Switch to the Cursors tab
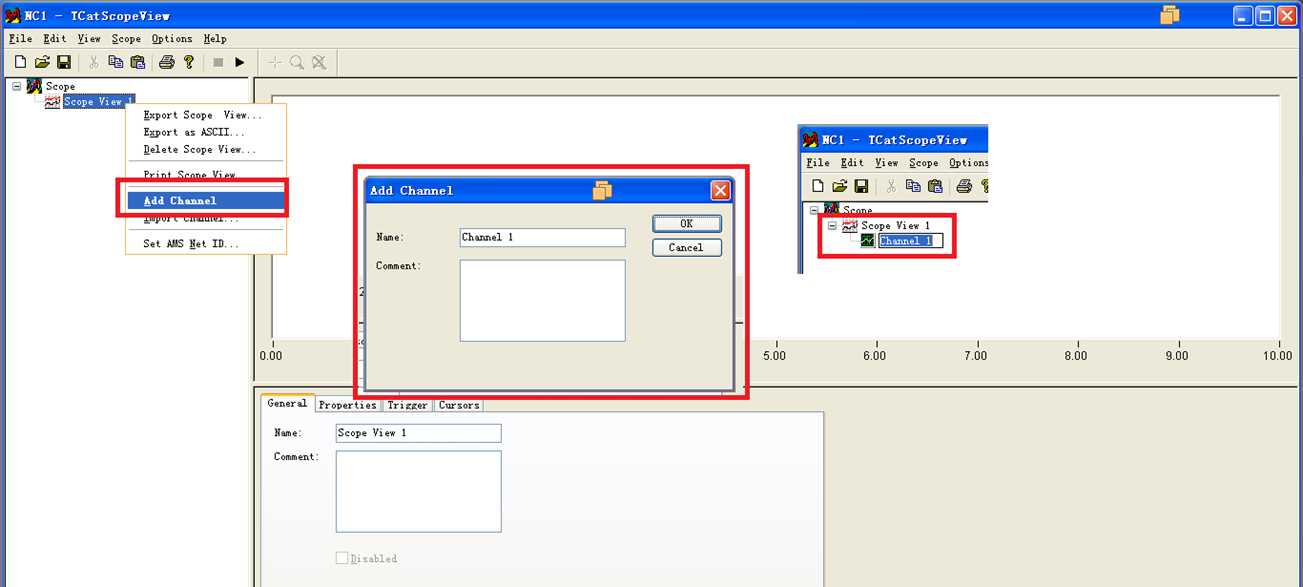This screenshot has height=587, width=1303. [x=458, y=405]
